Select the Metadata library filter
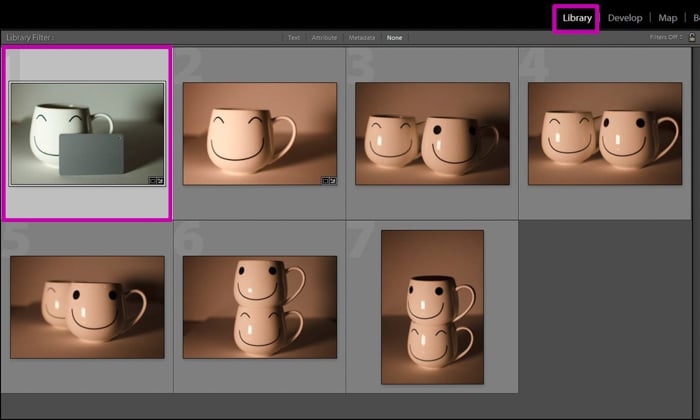700x420 pixels. (362, 37)
